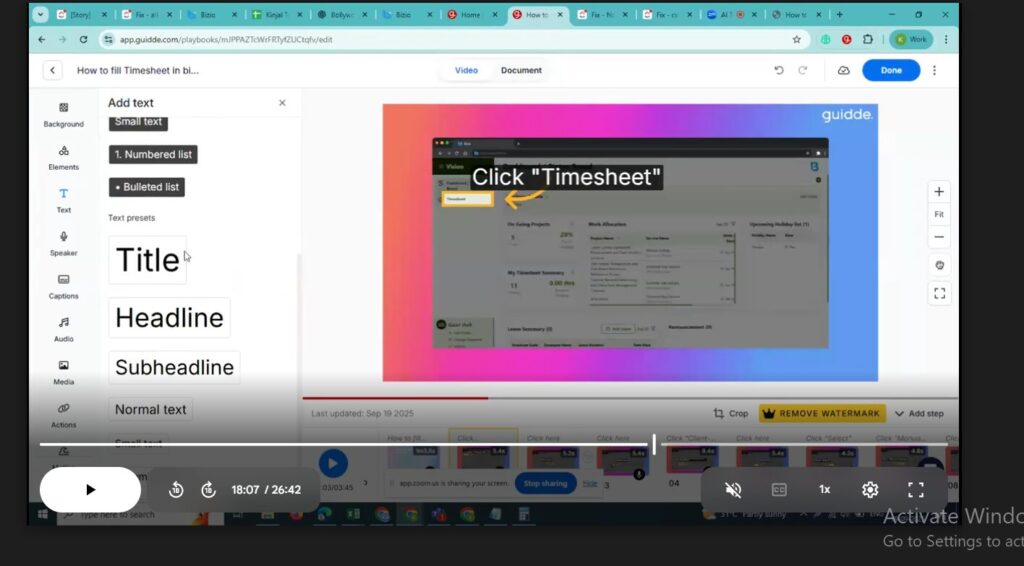Viewport: 1024px width, 566px height.
Task: Select the Speaker tool icon
Action: tap(63, 242)
